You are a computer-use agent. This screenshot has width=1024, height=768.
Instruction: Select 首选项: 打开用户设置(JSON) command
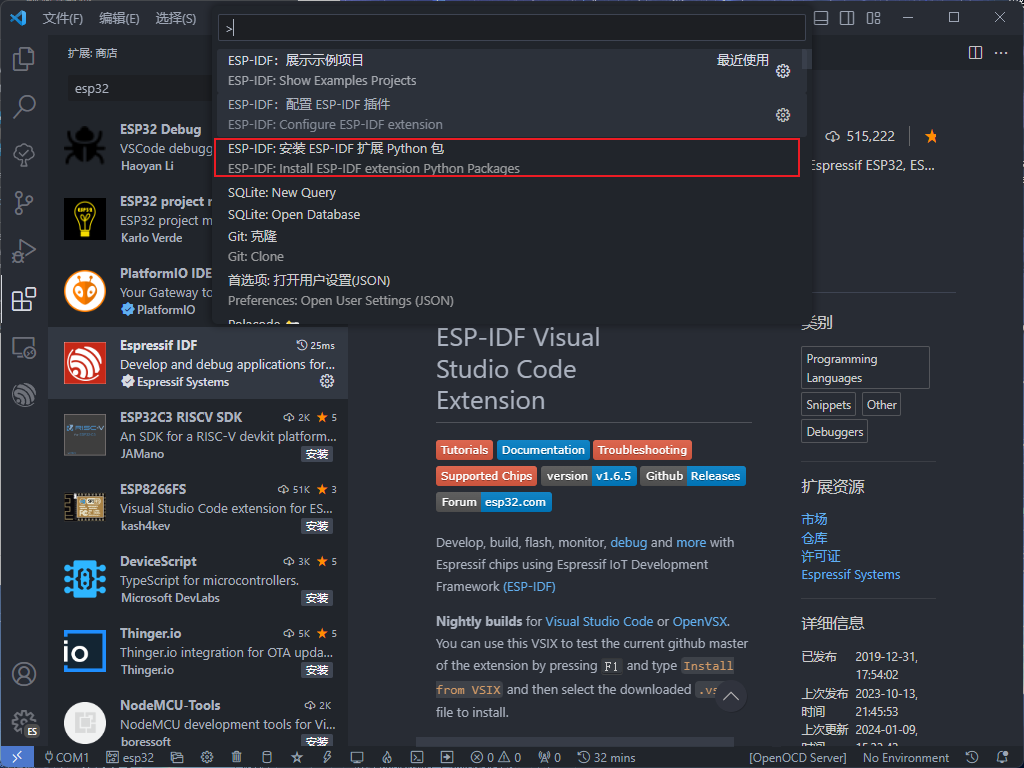click(x=510, y=290)
